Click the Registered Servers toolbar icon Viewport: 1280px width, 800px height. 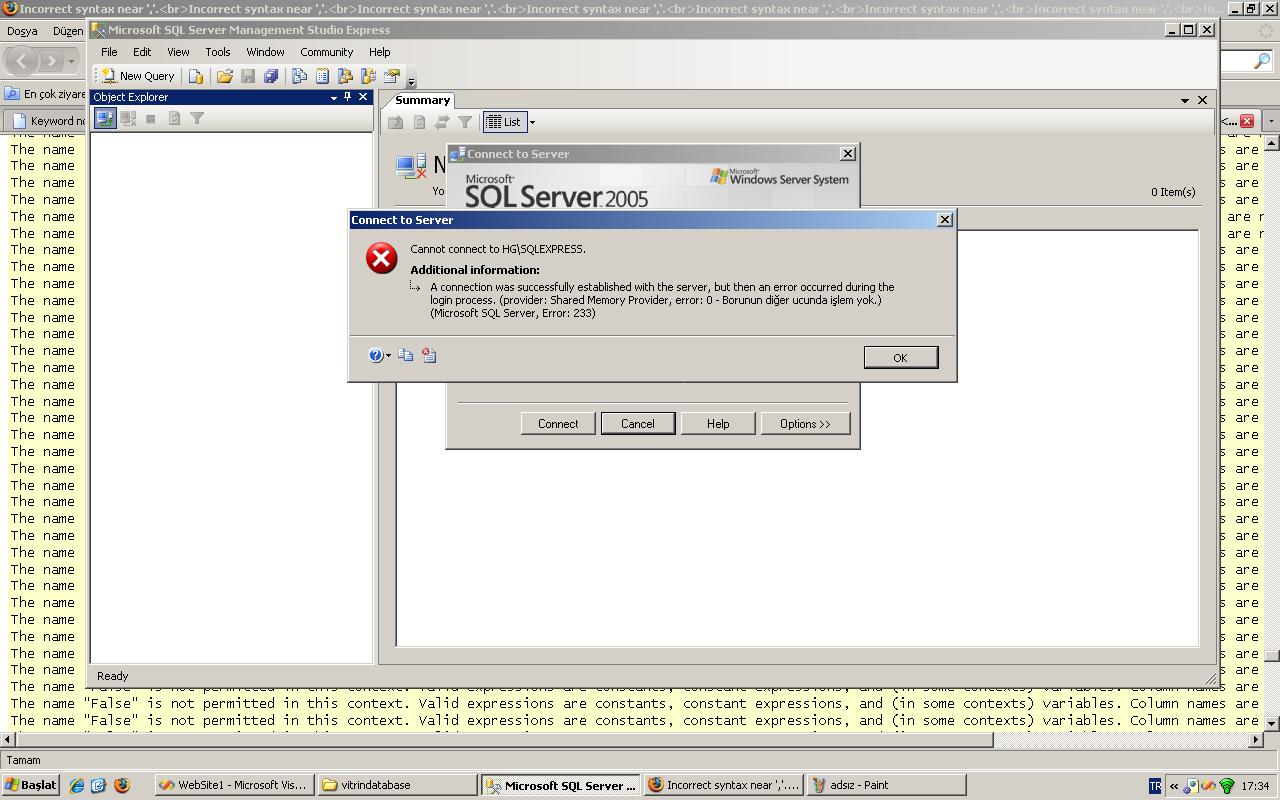[299, 76]
